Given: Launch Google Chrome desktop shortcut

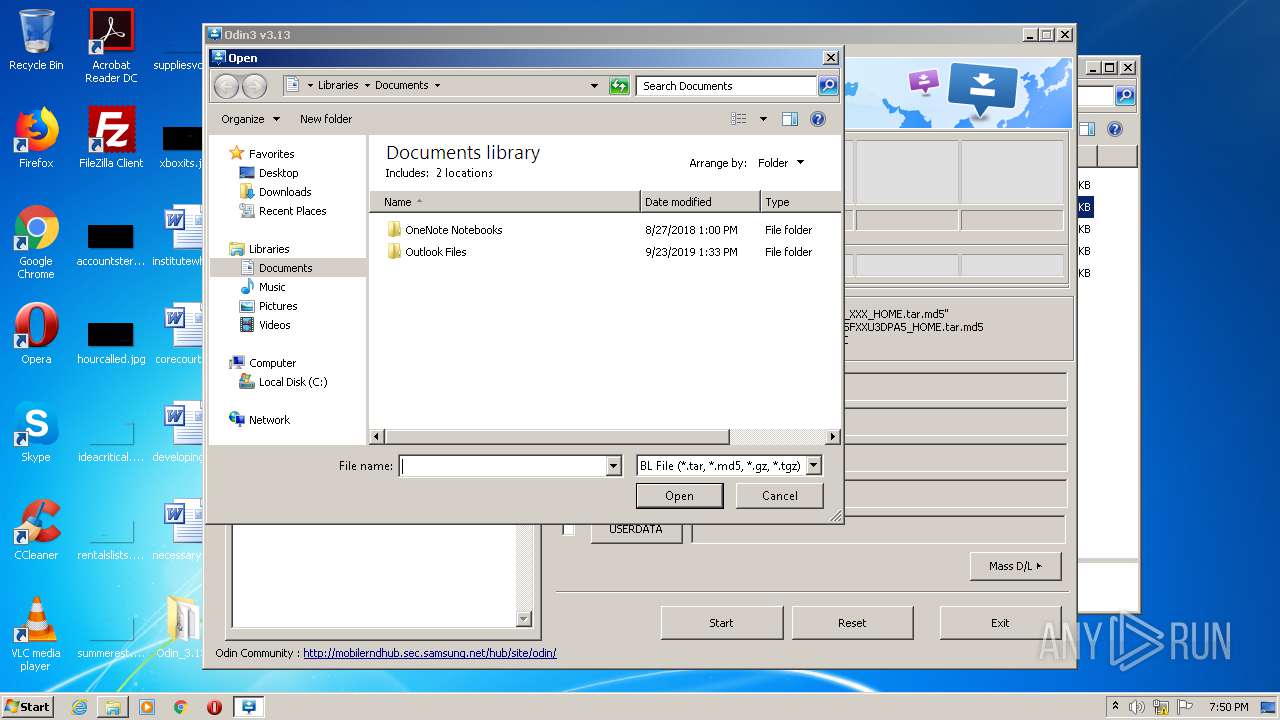Looking at the screenshot, I should pos(36,242).
